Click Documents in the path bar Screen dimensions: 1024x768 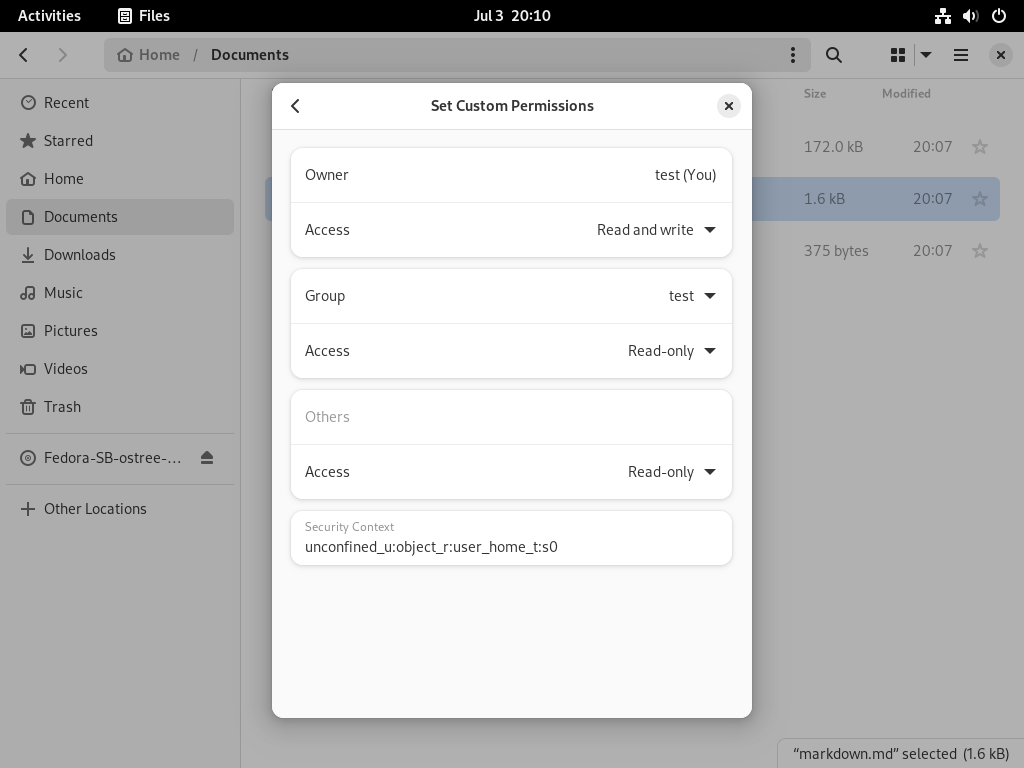tap(249, 55)
